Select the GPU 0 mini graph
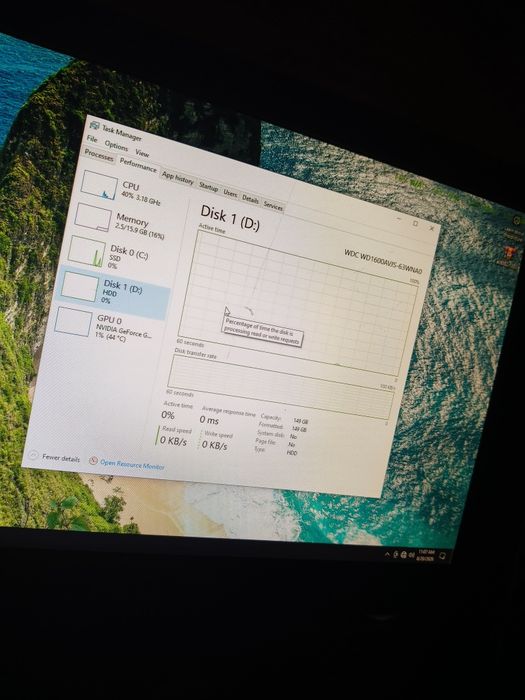Screen dimensions: 525x700 coord(73,321)
